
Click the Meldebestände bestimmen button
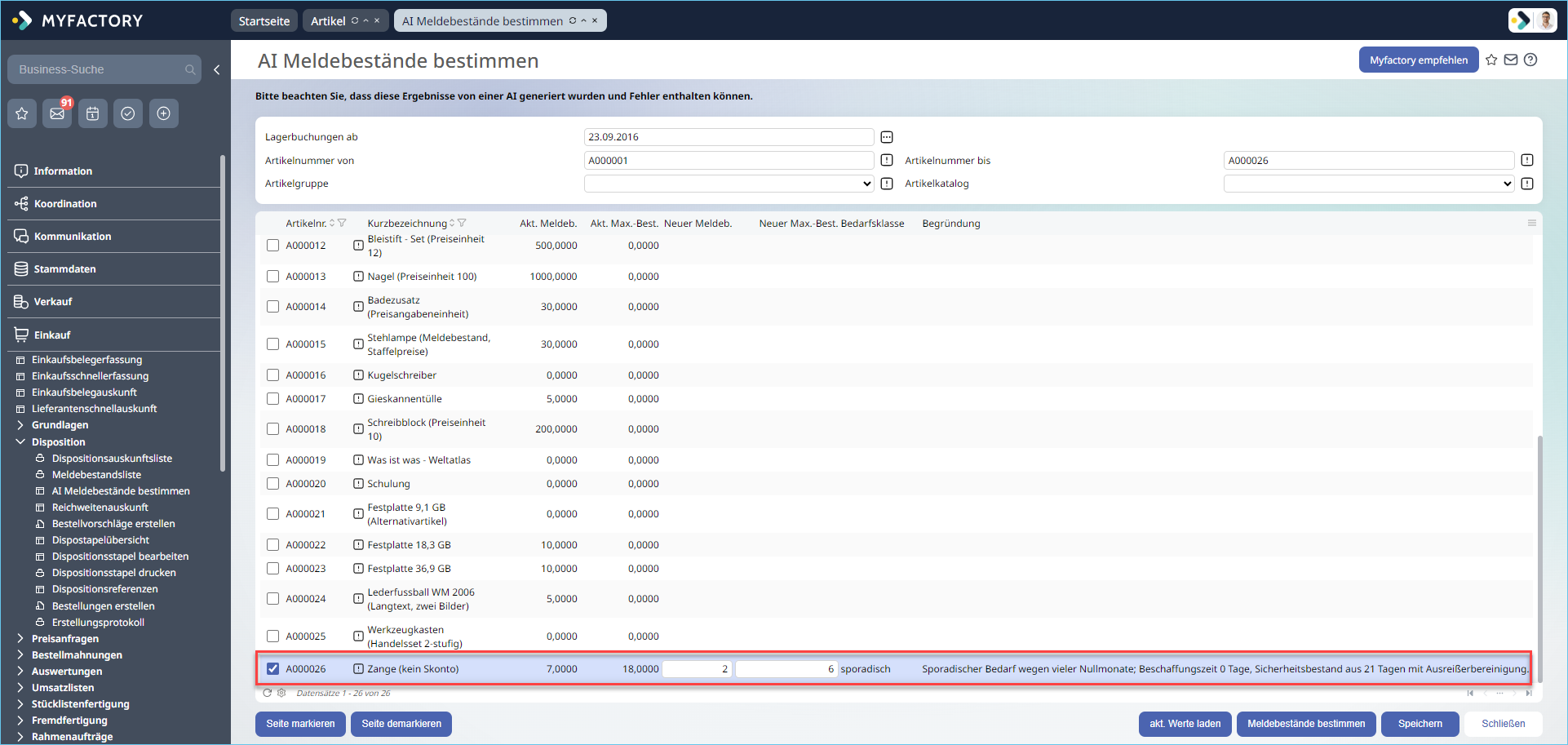coord(1306,724)
